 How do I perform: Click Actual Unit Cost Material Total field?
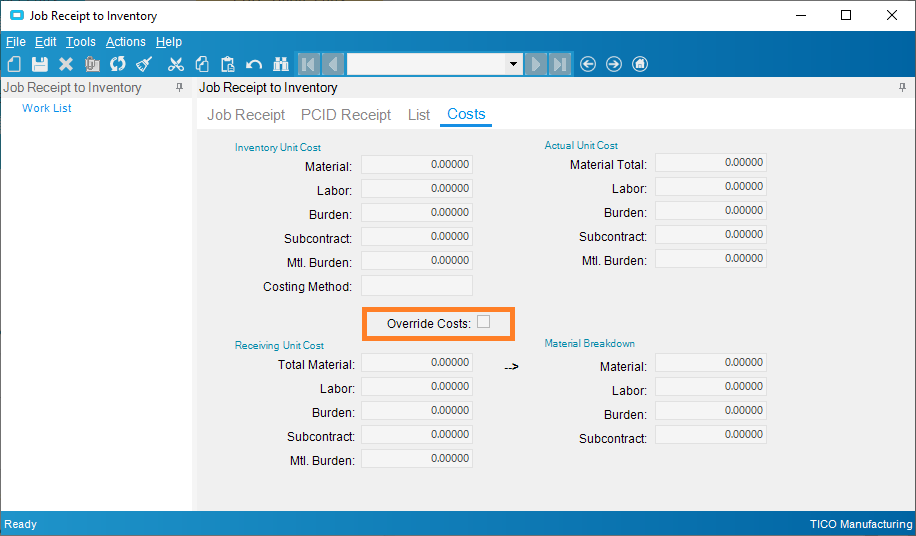[x=710, y=163]
